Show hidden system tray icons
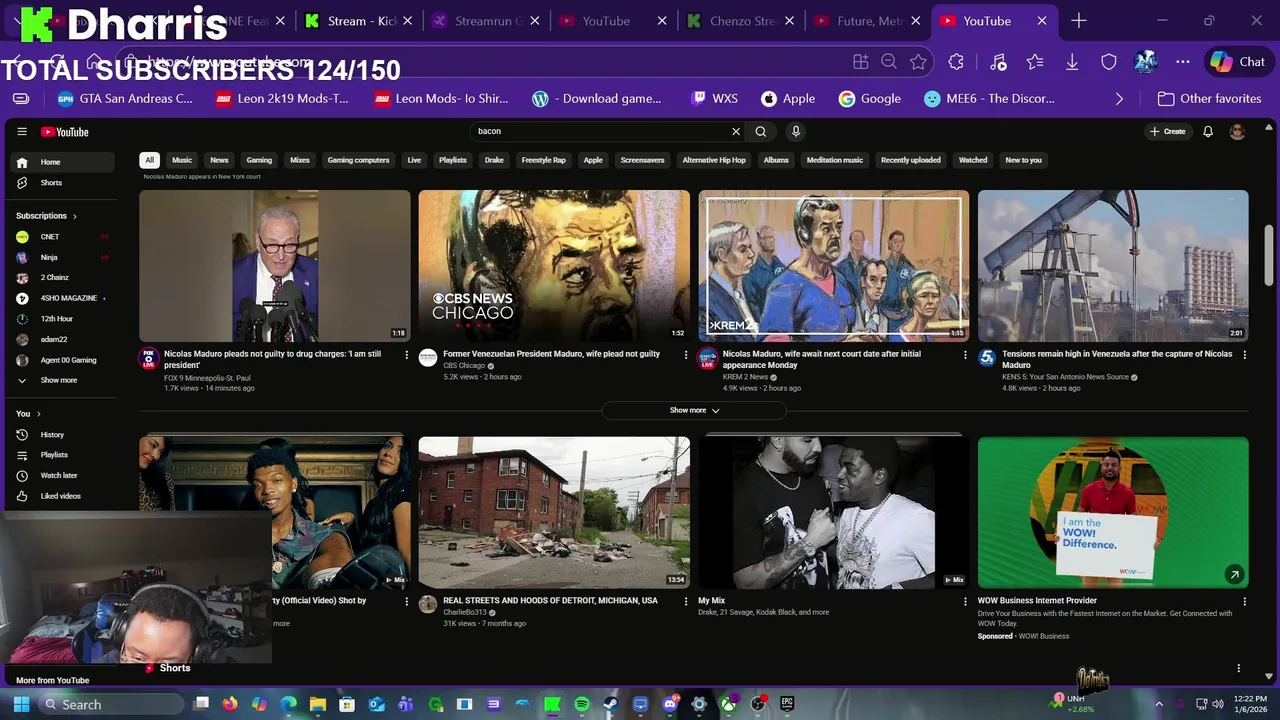 (1159, 704)
